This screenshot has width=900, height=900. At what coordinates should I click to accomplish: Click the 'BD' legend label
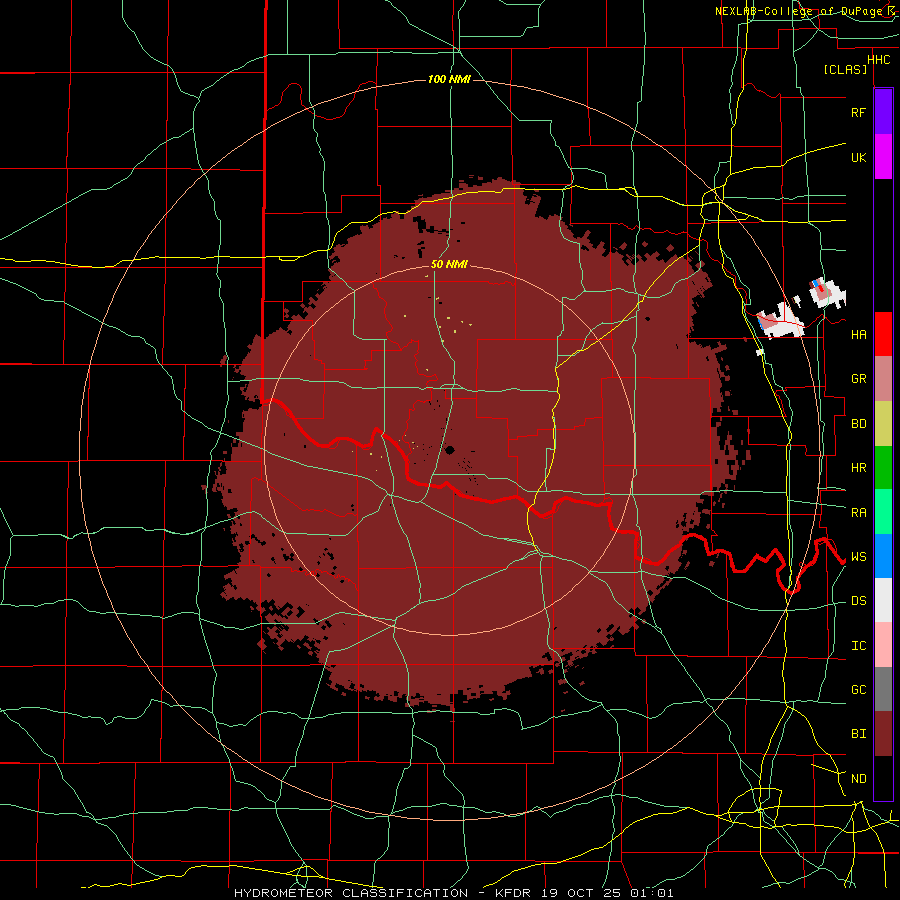(x=858, y=424)
